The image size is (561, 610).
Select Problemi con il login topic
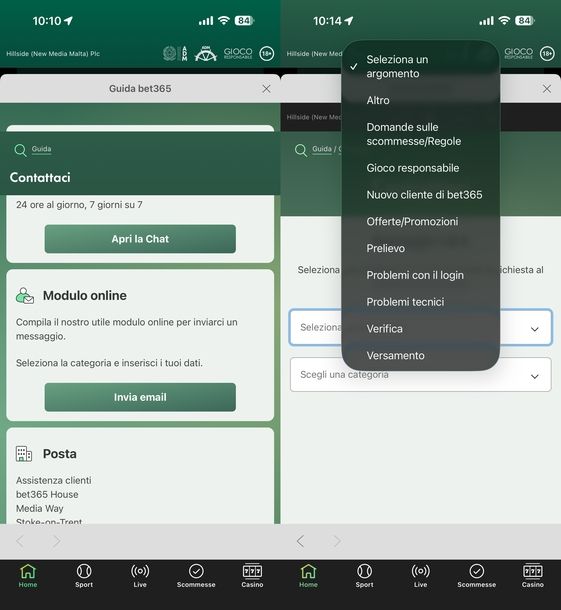[421, 275]
